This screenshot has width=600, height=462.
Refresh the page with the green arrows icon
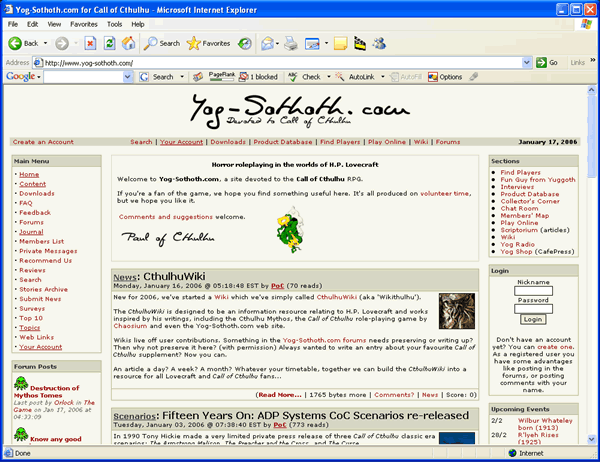pos(110,43)
